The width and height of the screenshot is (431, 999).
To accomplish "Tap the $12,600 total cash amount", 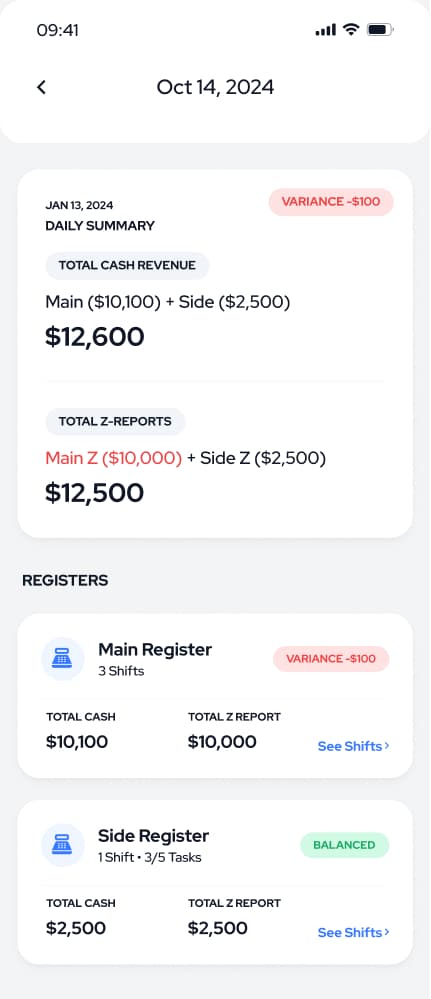I will (94, 337).
